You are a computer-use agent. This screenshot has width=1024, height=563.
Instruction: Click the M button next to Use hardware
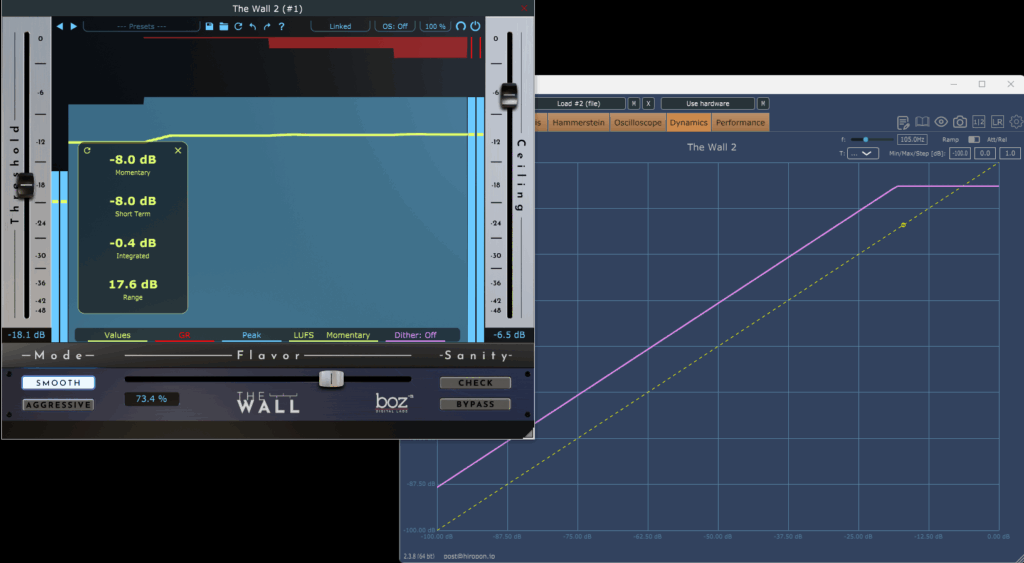click(x=763, y=103)
